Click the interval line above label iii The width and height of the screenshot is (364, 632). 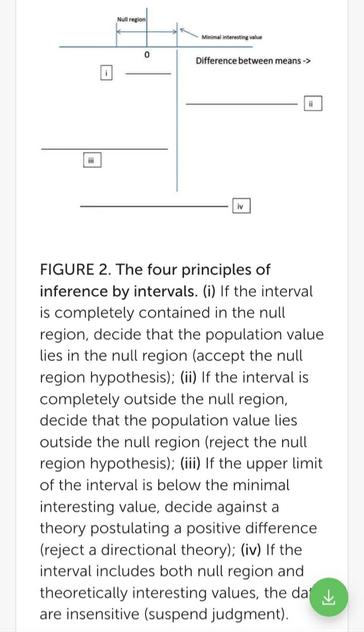[x=104, y=149]
